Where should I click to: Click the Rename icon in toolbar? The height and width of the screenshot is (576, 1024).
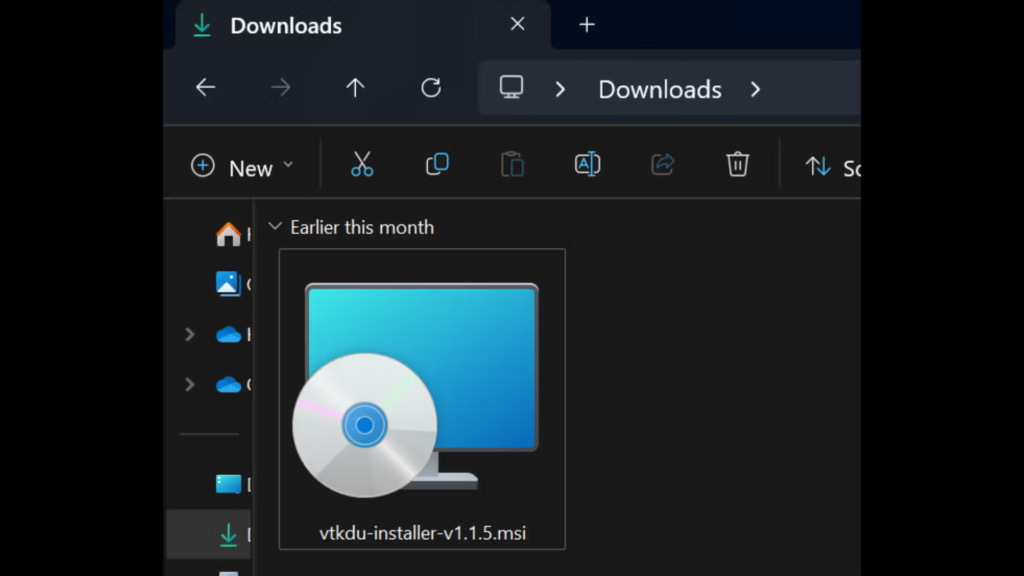587,165
